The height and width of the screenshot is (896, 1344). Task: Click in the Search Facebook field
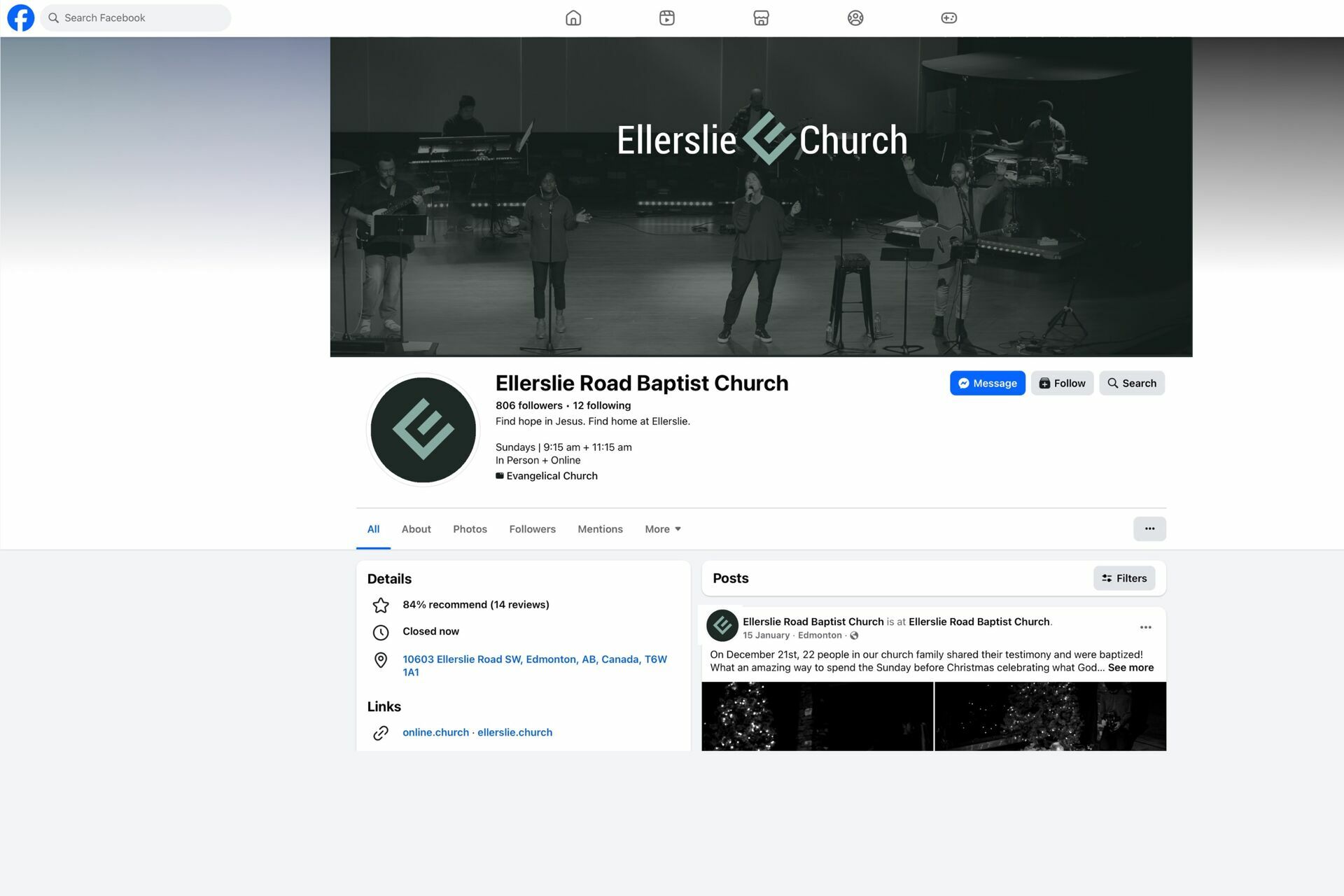pos(136,18)
